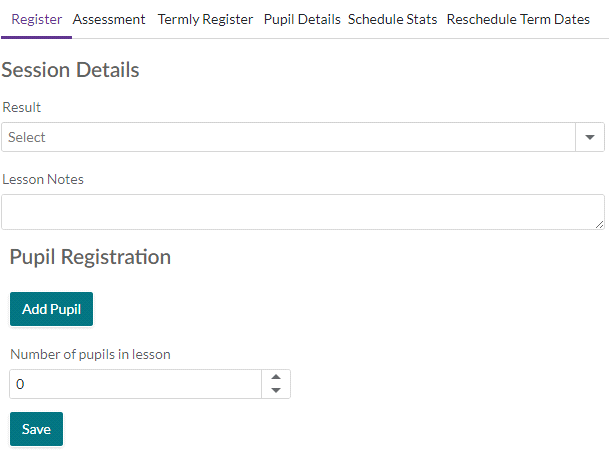Open the Register tab

pyautogui.click(x=37, y=19)
